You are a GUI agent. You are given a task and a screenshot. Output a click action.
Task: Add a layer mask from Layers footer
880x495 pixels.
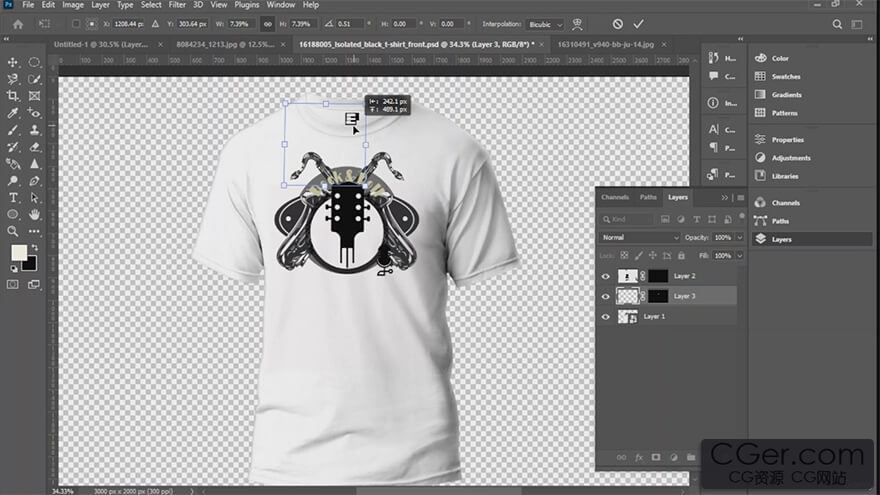(656, 457)
